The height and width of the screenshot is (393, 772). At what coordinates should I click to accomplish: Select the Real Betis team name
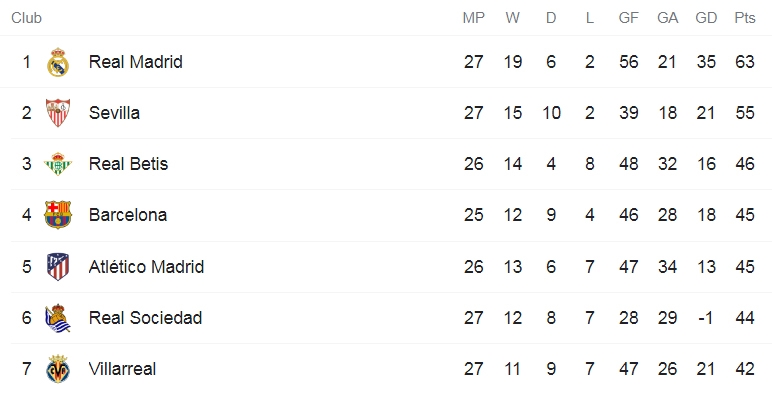(x=128, y=164)
